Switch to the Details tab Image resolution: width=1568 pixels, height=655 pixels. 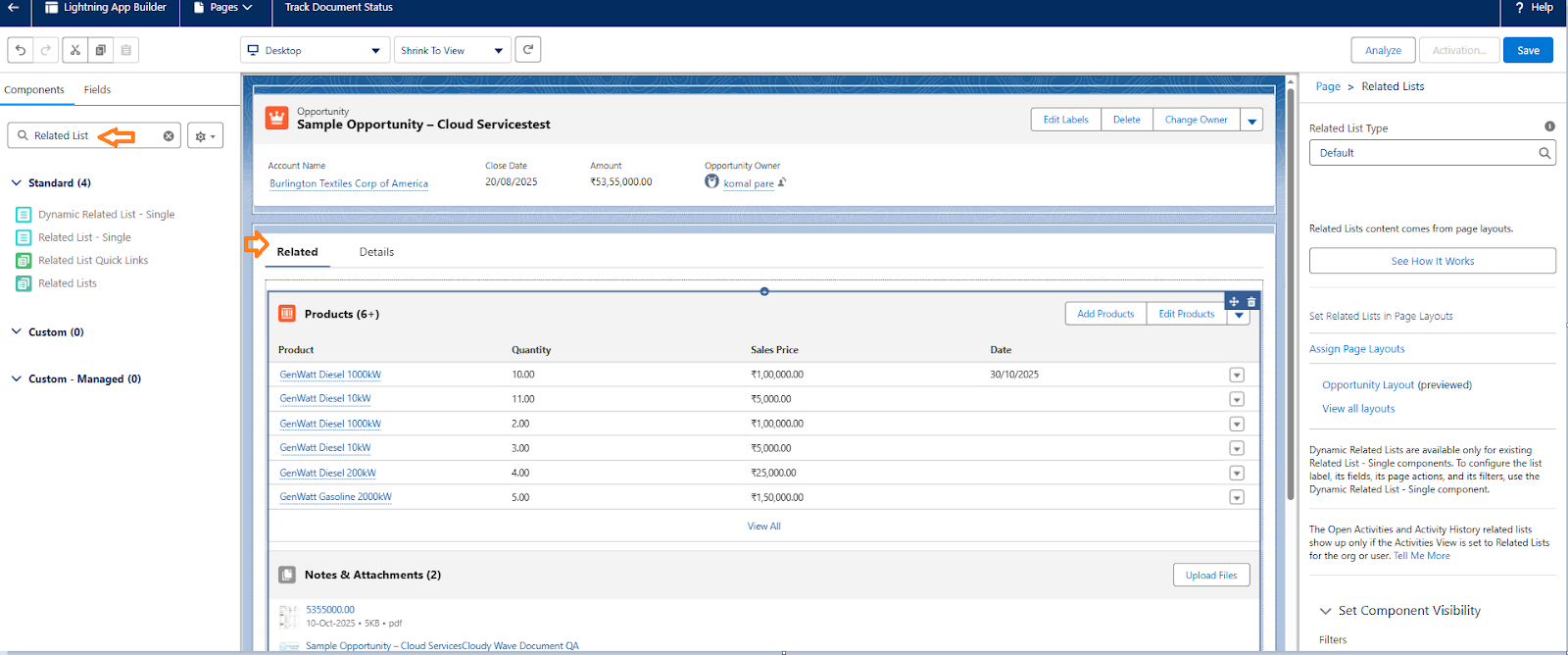coord(376,252)
